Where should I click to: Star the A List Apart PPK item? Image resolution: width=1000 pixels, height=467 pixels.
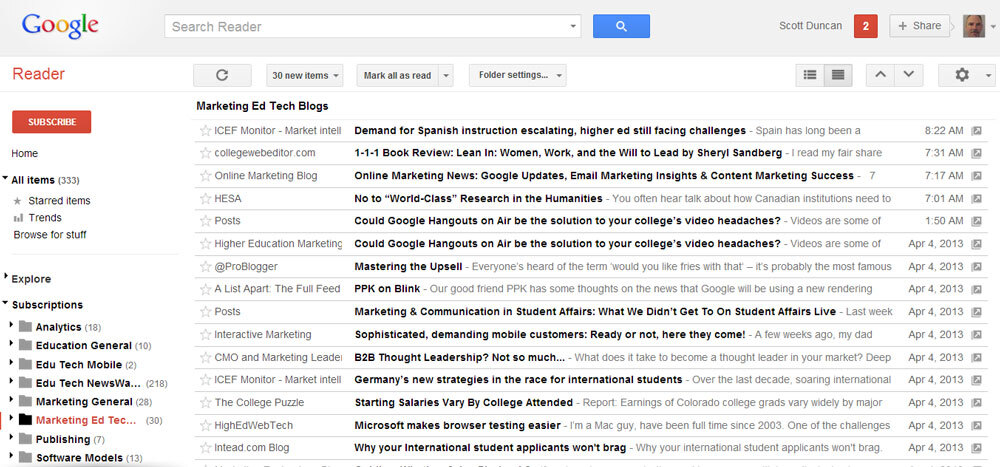point(205,290)
